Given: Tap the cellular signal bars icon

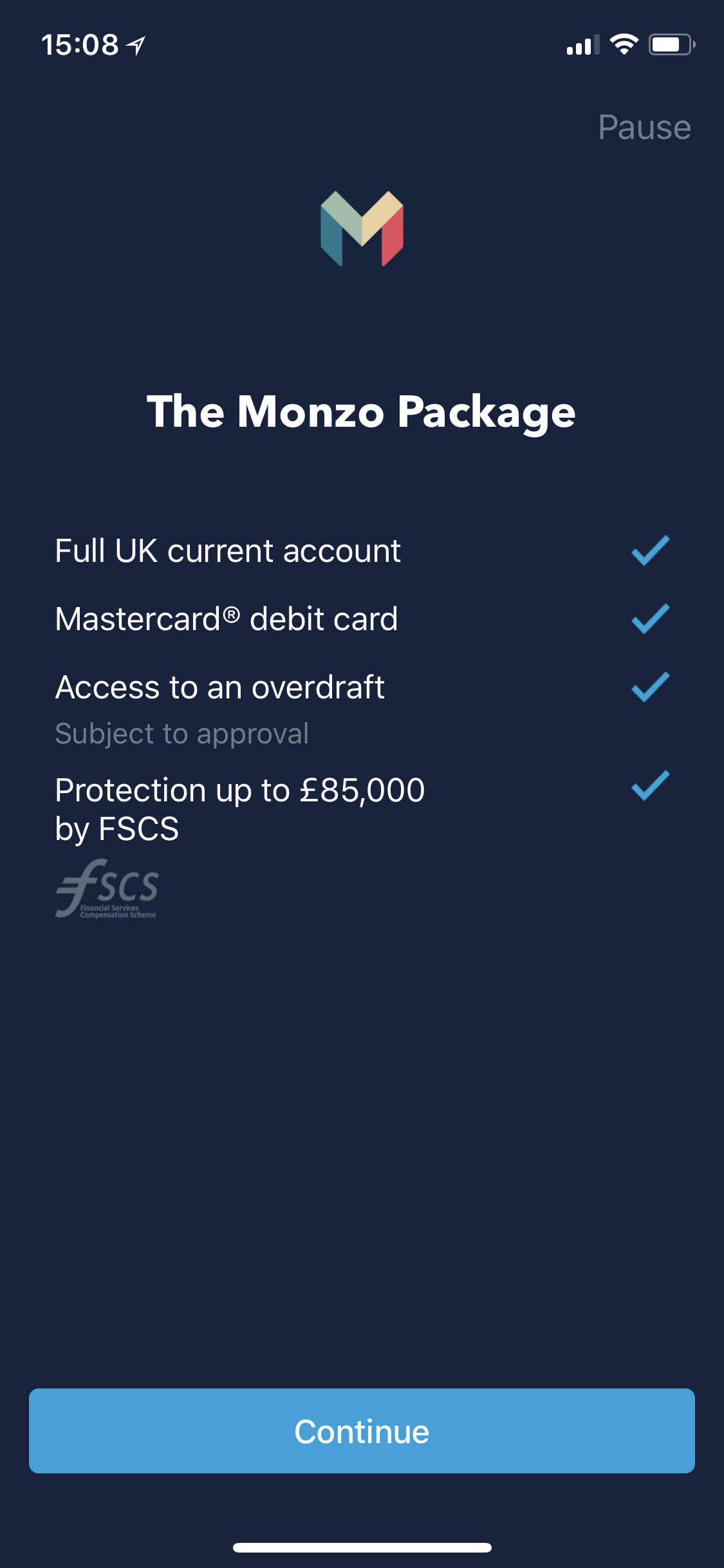Looking at the screenshot, I should point(582,45).
